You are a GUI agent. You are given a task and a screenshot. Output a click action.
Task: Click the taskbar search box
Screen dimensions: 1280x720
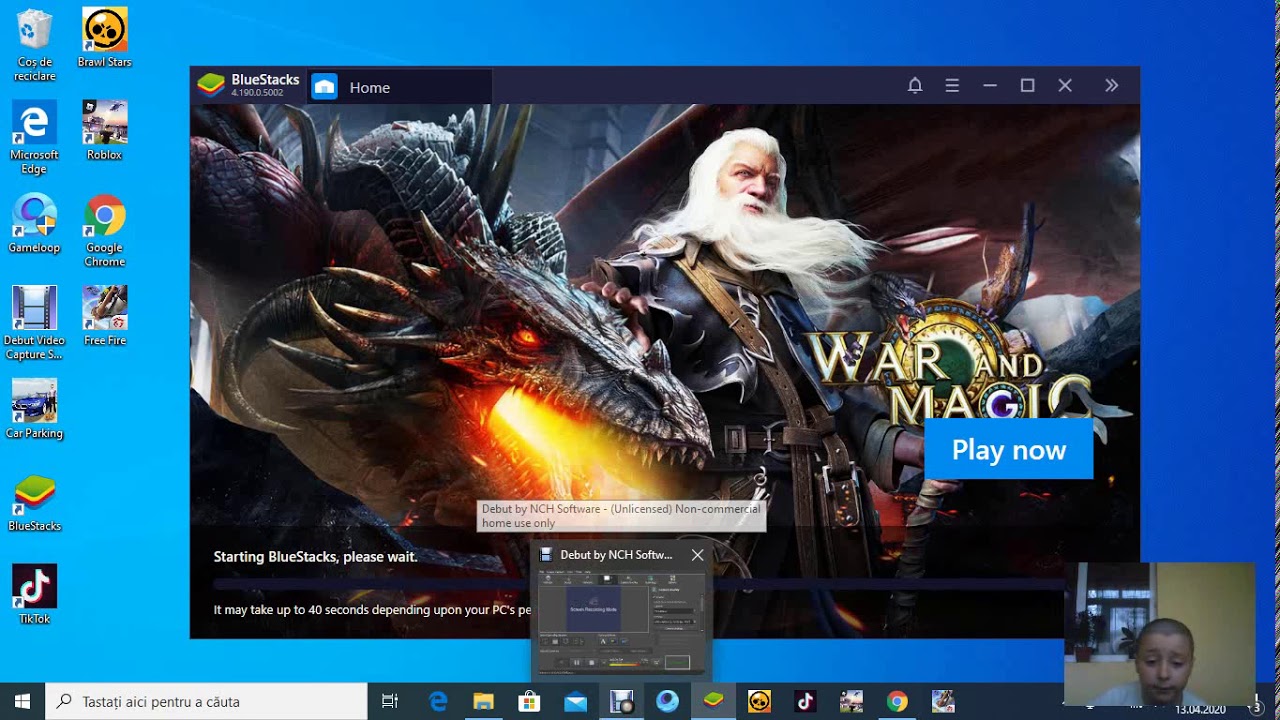click(x=207, y=701)
